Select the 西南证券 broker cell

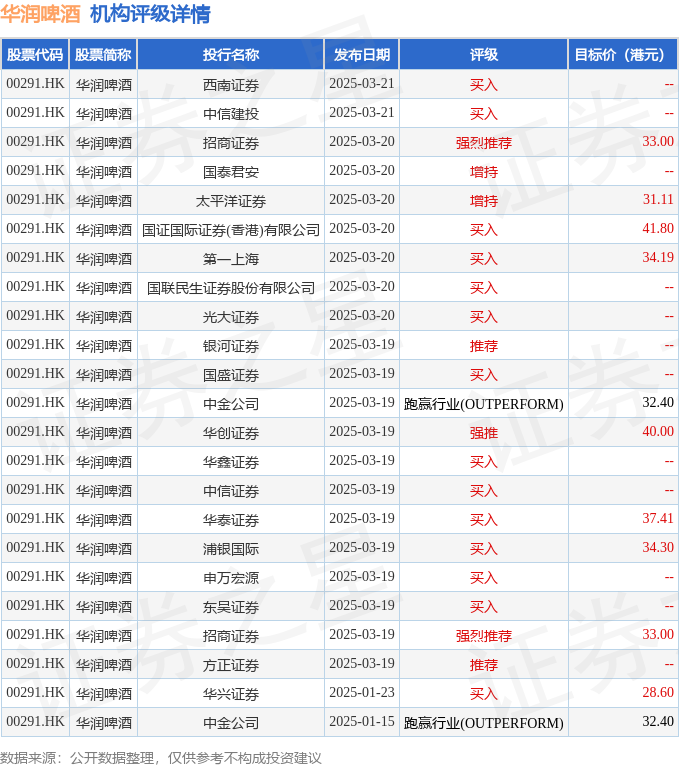click(x=231, y=85)
